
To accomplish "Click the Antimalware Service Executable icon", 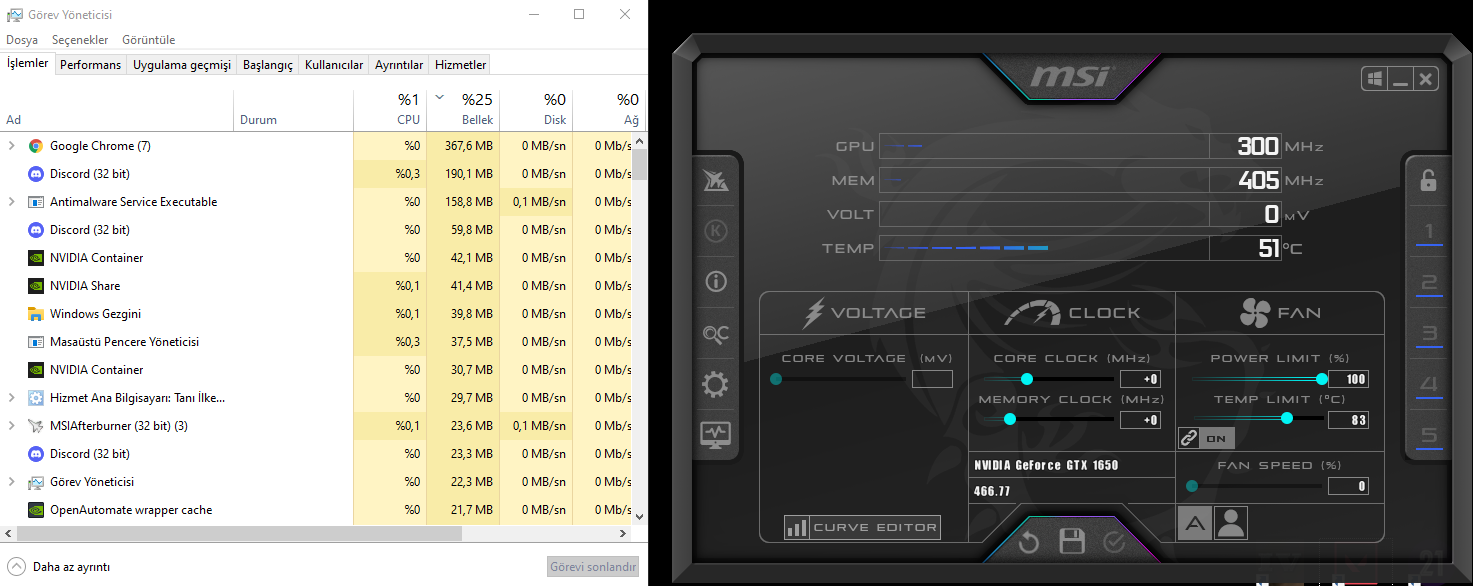I will click(x=36, y=202).
